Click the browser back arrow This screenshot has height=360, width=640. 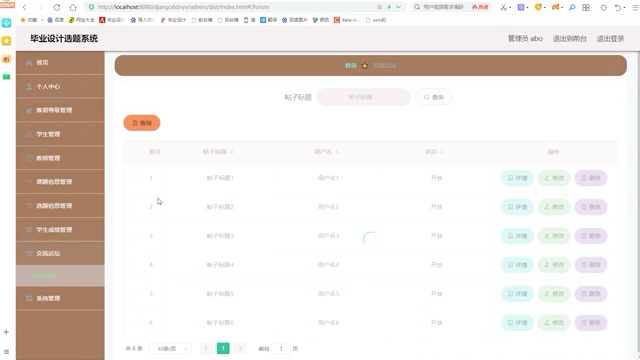coord(24,7)
